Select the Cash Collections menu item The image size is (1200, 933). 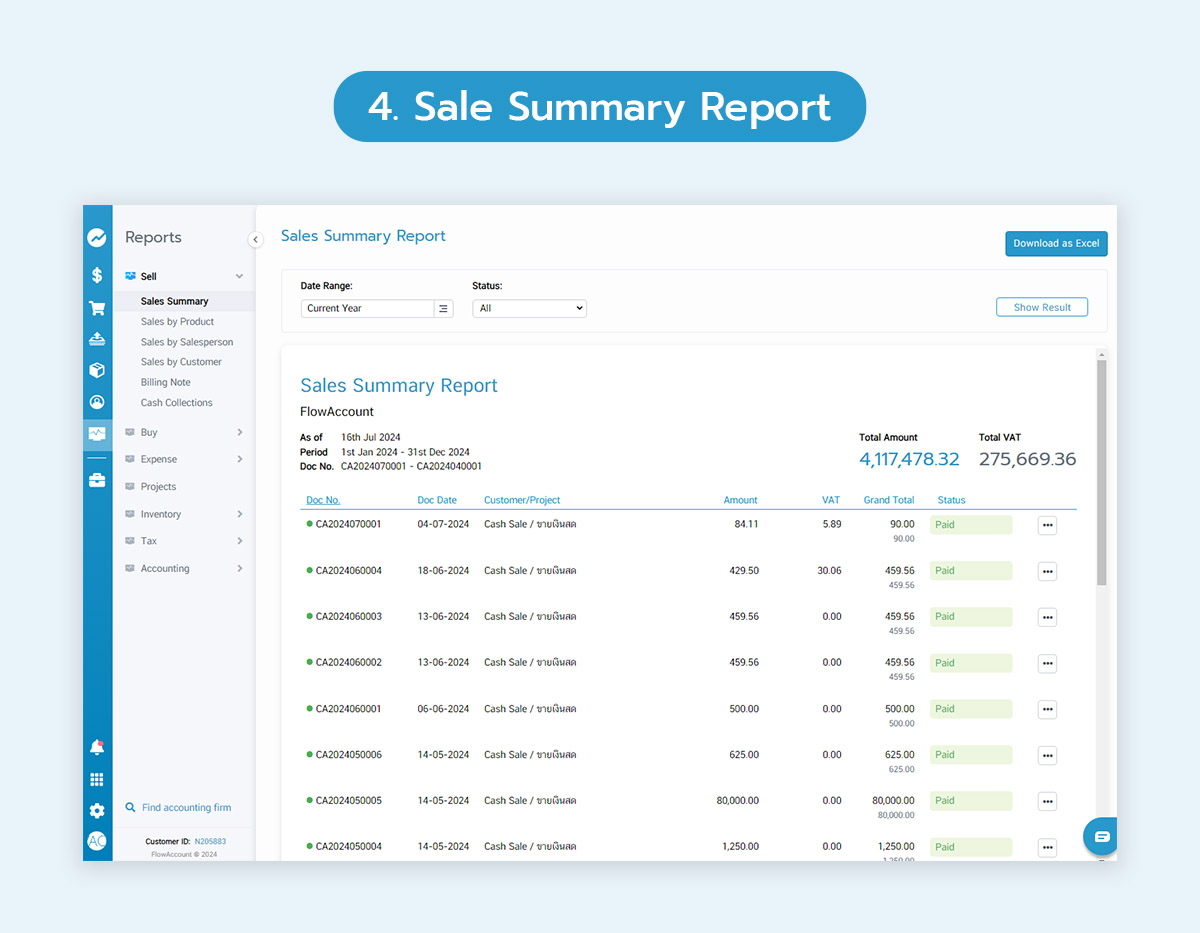(x=179, y=402)
